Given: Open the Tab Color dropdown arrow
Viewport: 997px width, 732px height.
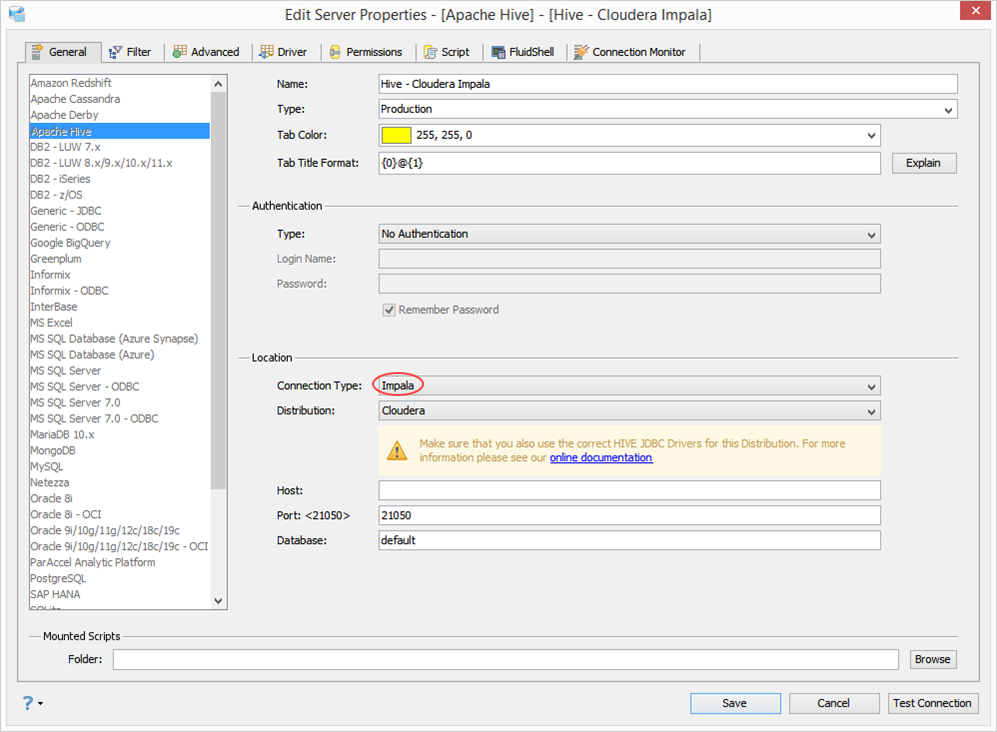Looking at the screenshot, I should click(871, 135).
